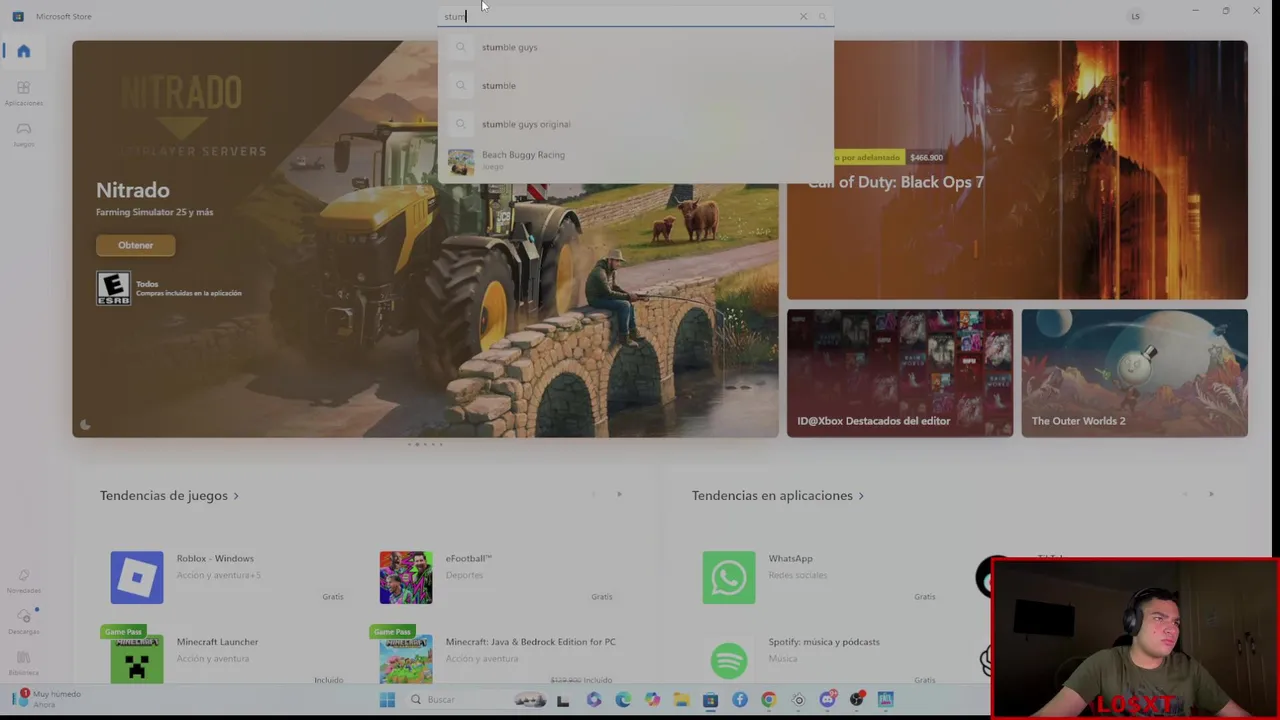Click the Roblox app icon

[x=137, y=577]
